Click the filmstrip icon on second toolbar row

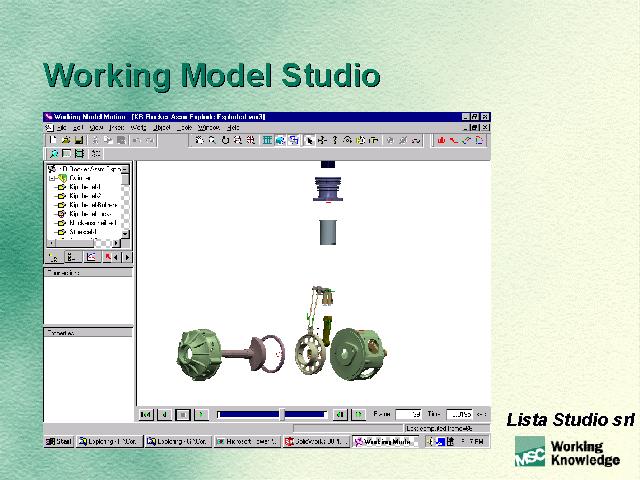[x=79, y=153]
